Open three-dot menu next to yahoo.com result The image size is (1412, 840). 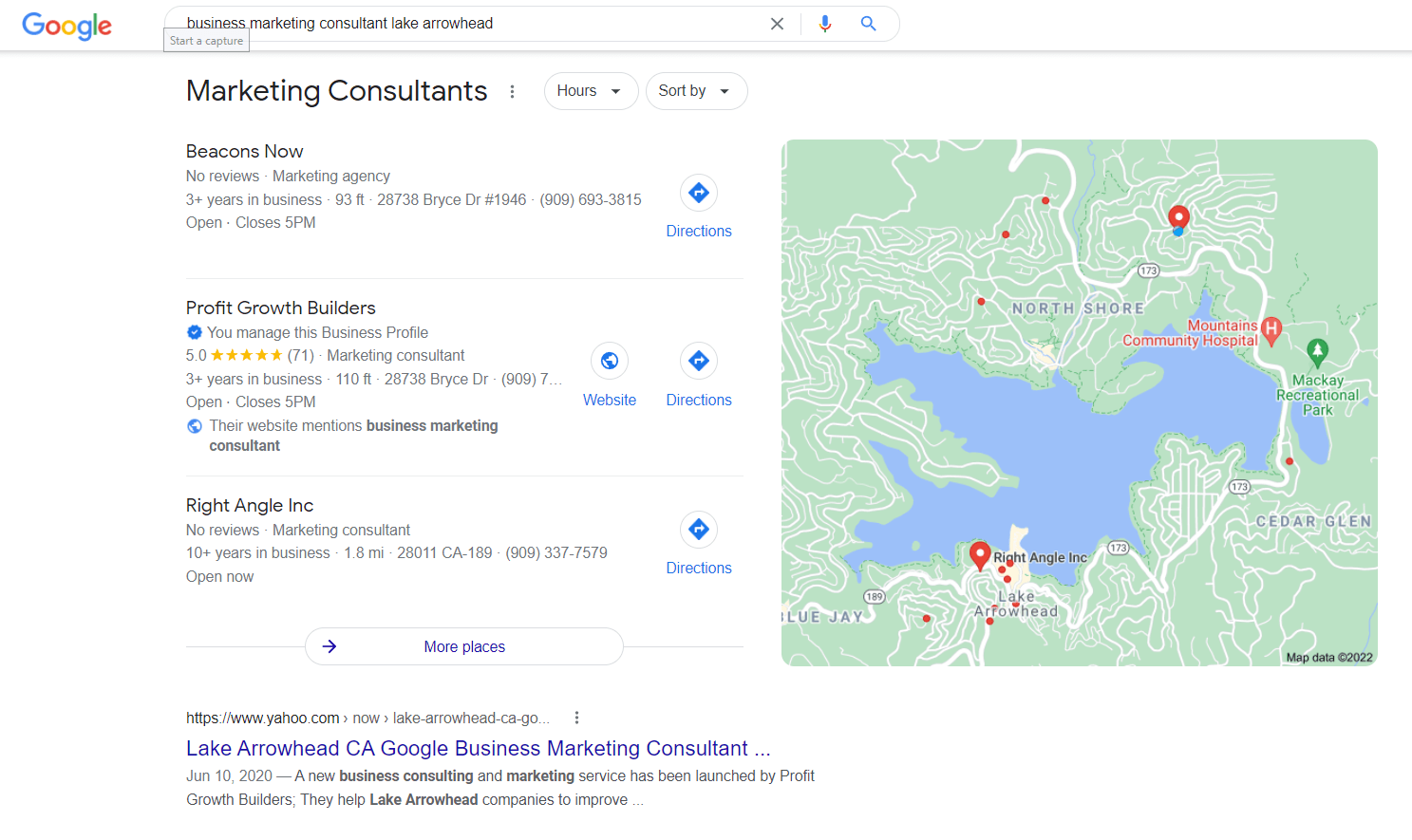coord(576,718)
